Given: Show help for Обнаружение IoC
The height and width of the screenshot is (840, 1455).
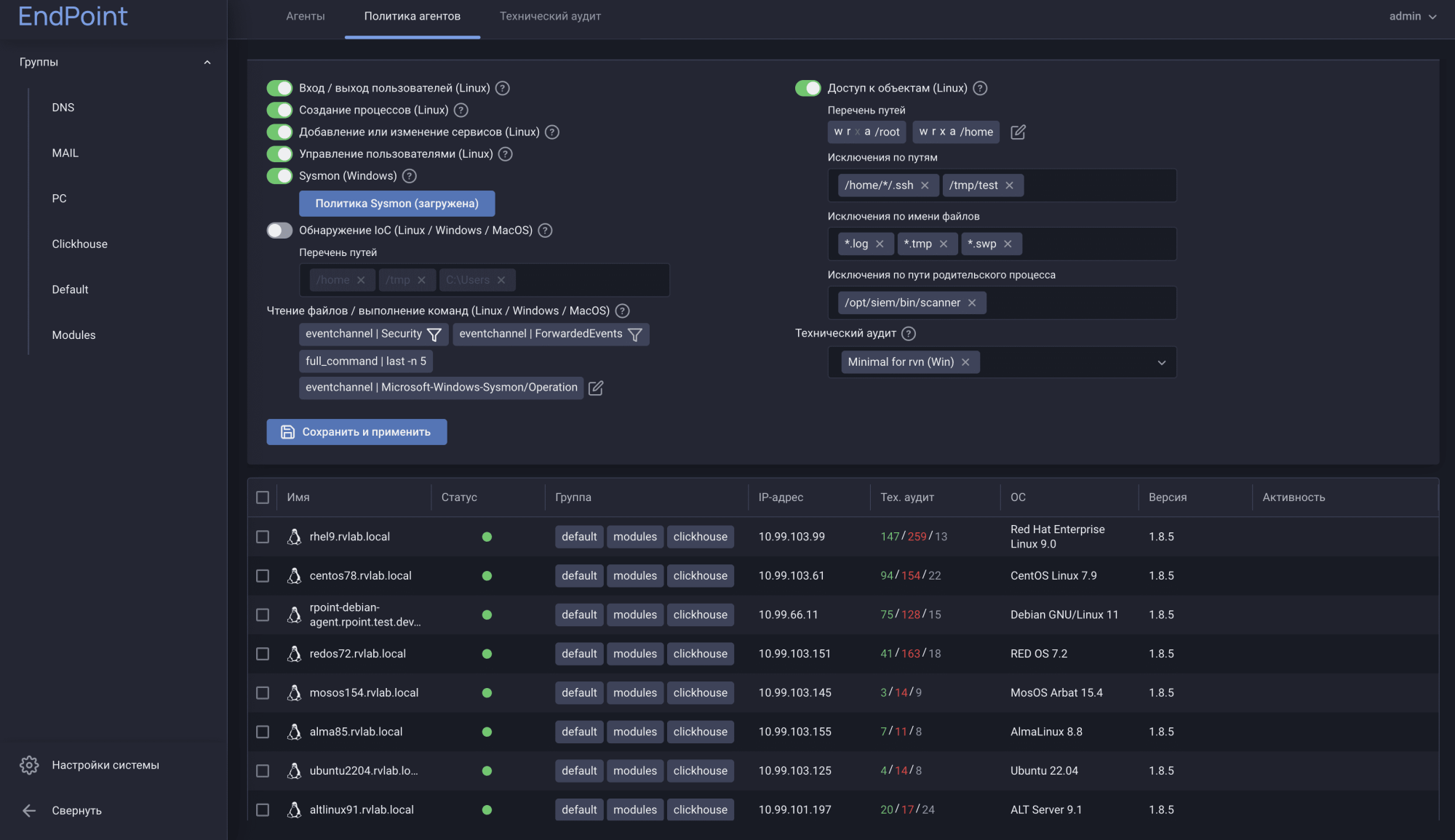Looking at the screenshot, I should (546, 231).
